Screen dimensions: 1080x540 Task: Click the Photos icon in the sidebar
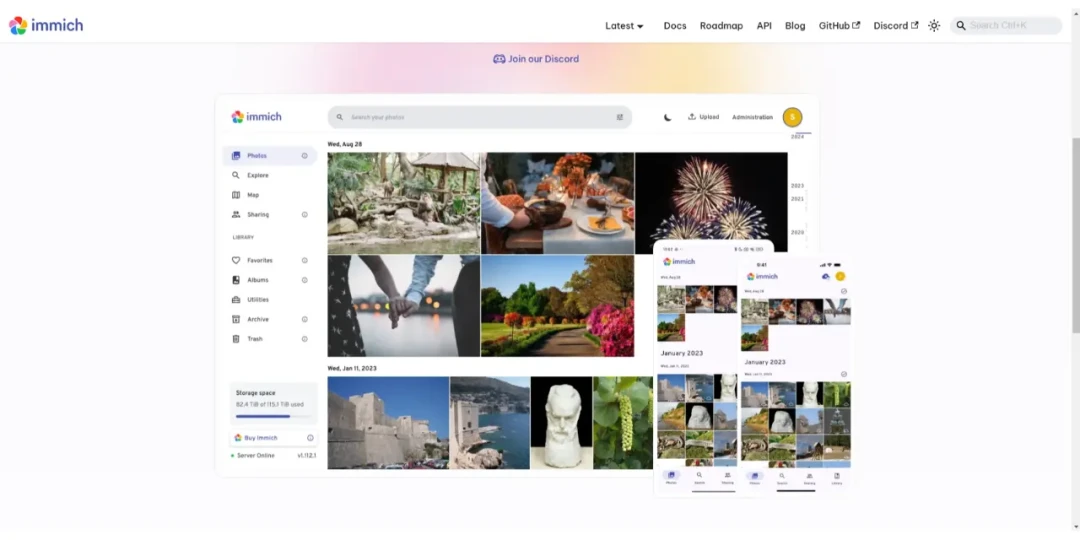tap(236, 156)
